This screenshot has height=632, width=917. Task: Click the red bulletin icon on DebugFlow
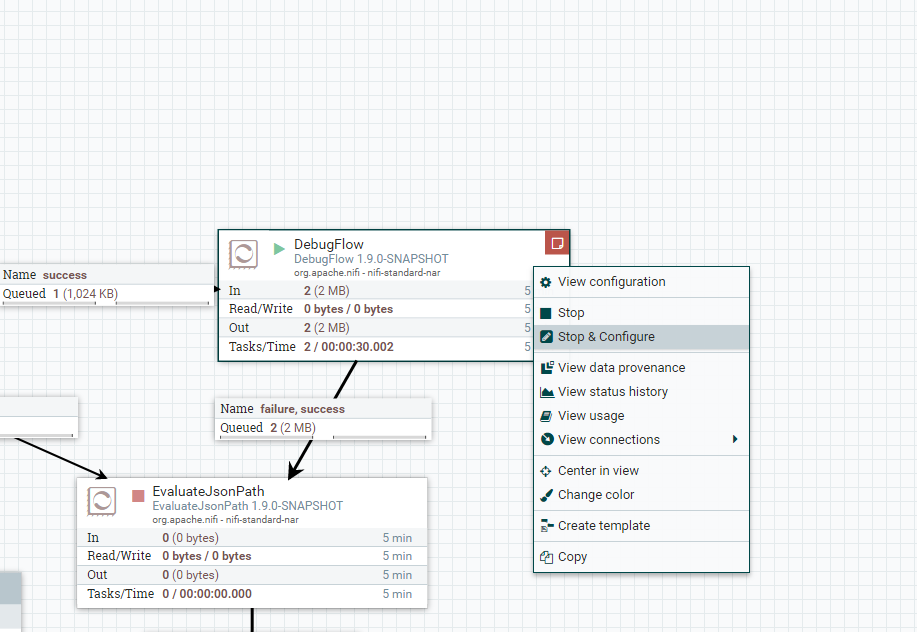pos(557,243)
